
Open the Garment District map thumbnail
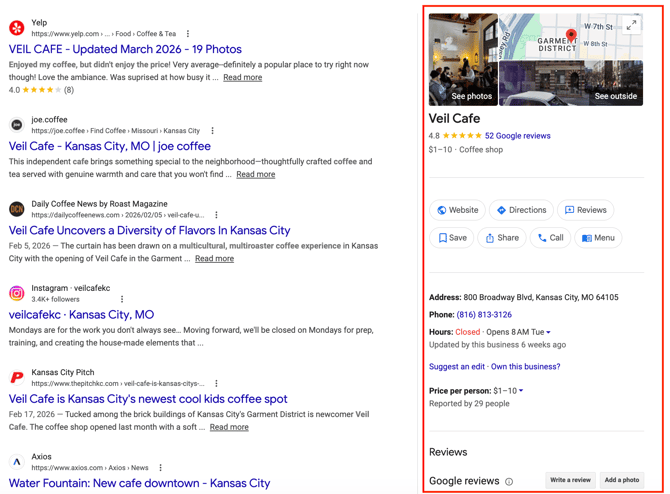pos(571,36)
